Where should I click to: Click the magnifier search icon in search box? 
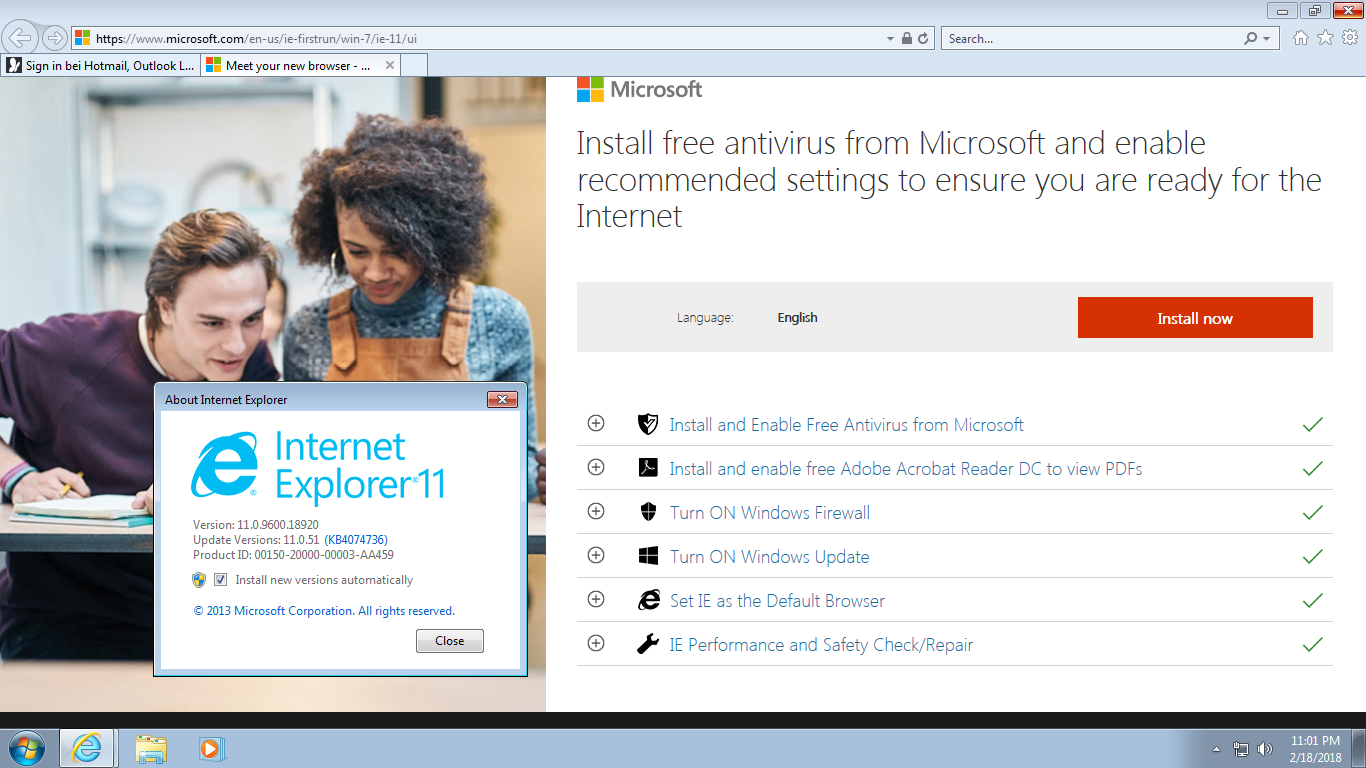1250,39
